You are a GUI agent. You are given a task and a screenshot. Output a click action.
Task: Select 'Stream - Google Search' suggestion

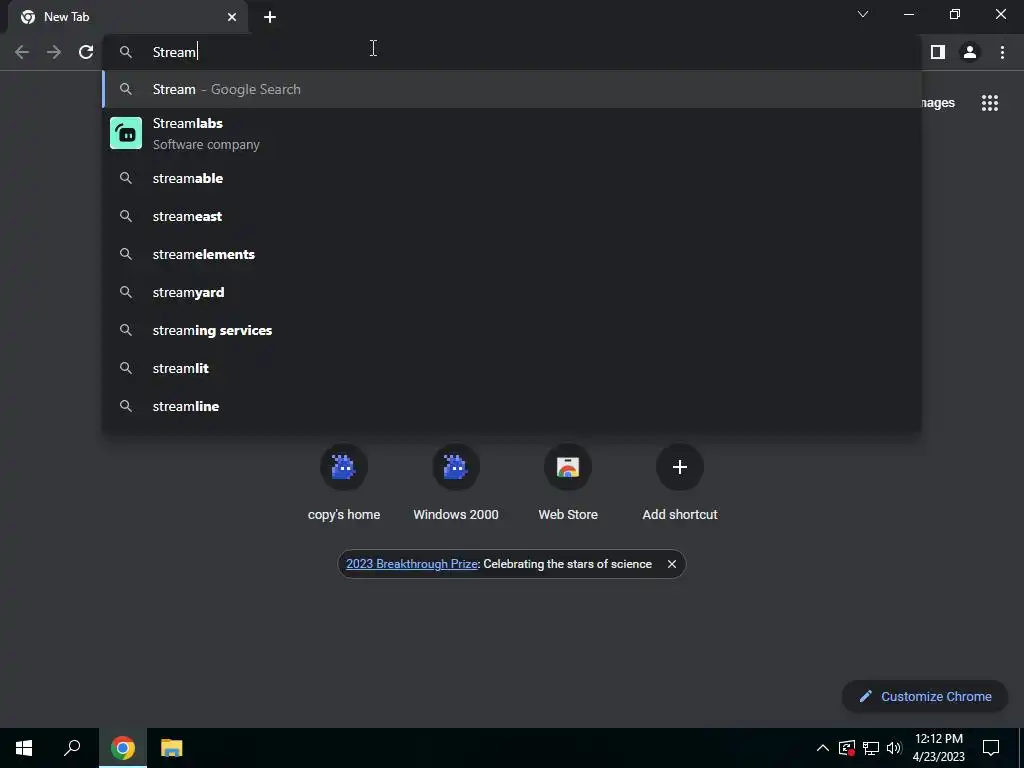513,89
